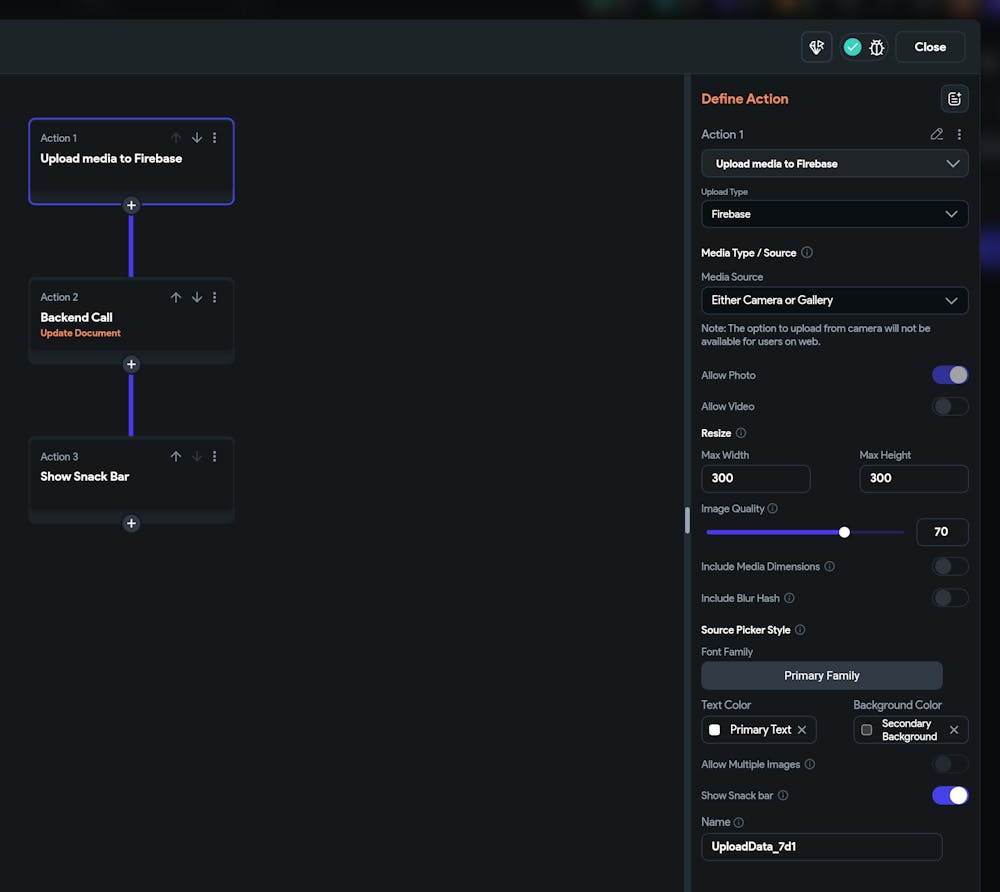Enable Include Media Dimensions switch

coord(950,566)
